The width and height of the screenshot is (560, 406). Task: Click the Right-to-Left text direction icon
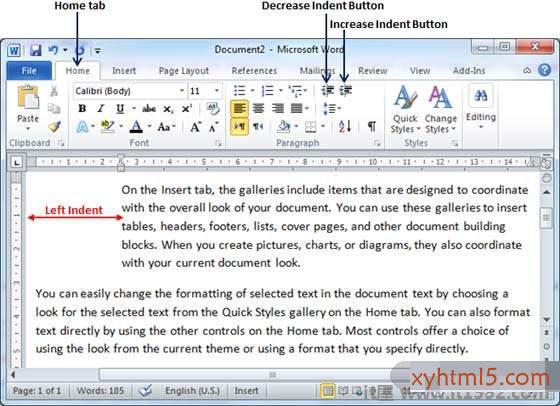(x=258, y=126)
